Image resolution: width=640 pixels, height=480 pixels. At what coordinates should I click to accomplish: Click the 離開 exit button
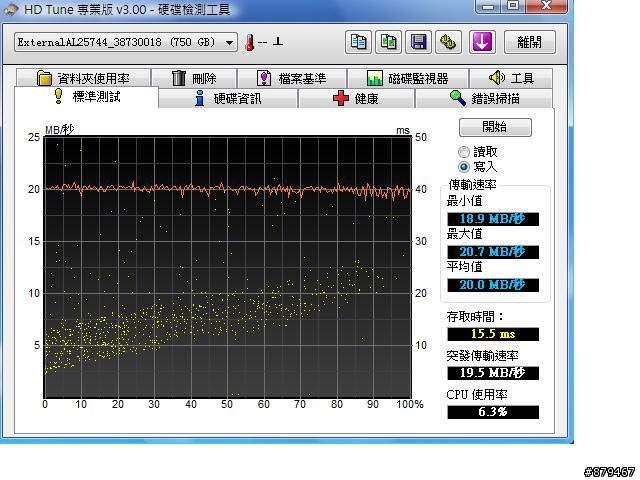529,42
